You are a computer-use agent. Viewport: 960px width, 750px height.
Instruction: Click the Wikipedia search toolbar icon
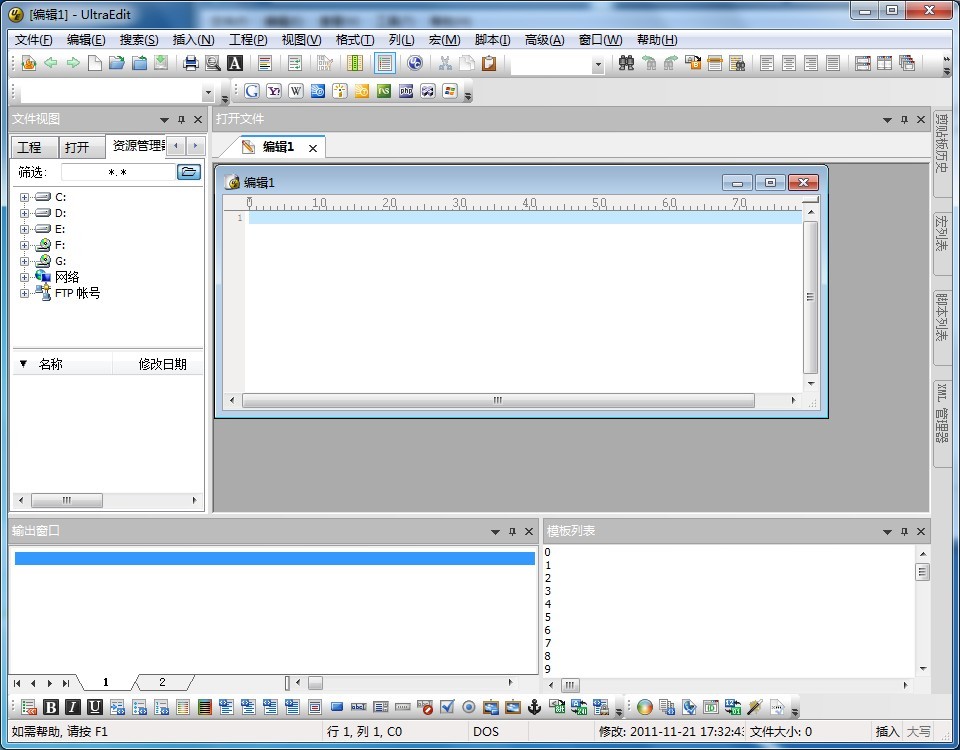point(296,91)
